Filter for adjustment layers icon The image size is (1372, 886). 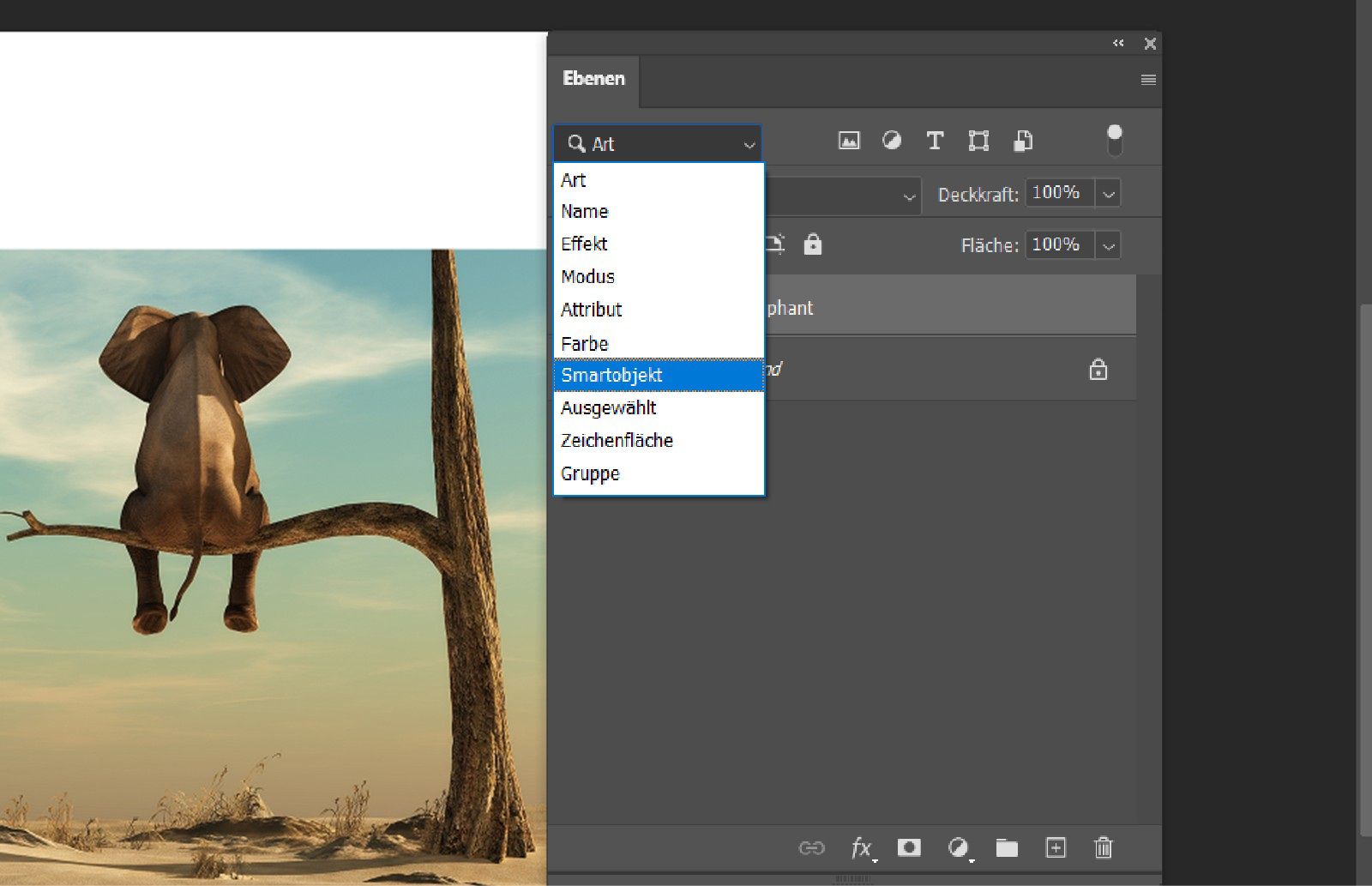coord(892,141)
